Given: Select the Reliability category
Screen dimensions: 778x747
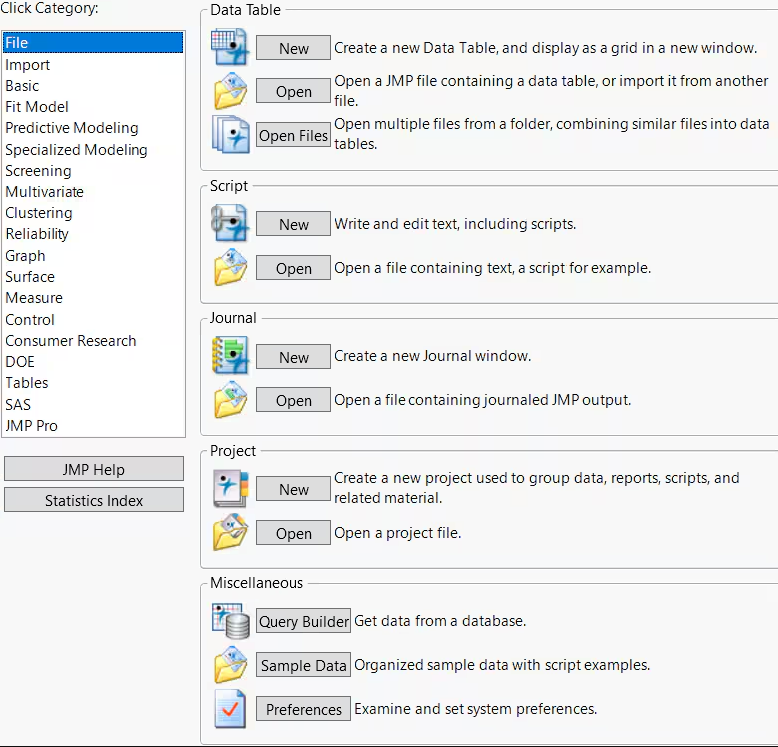Looking at the screenshot, I should coord(93,234).
